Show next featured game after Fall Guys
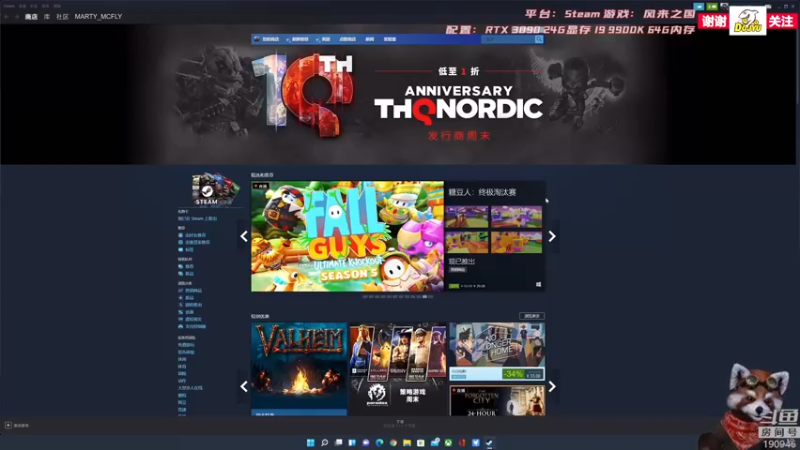 (552, 236)
